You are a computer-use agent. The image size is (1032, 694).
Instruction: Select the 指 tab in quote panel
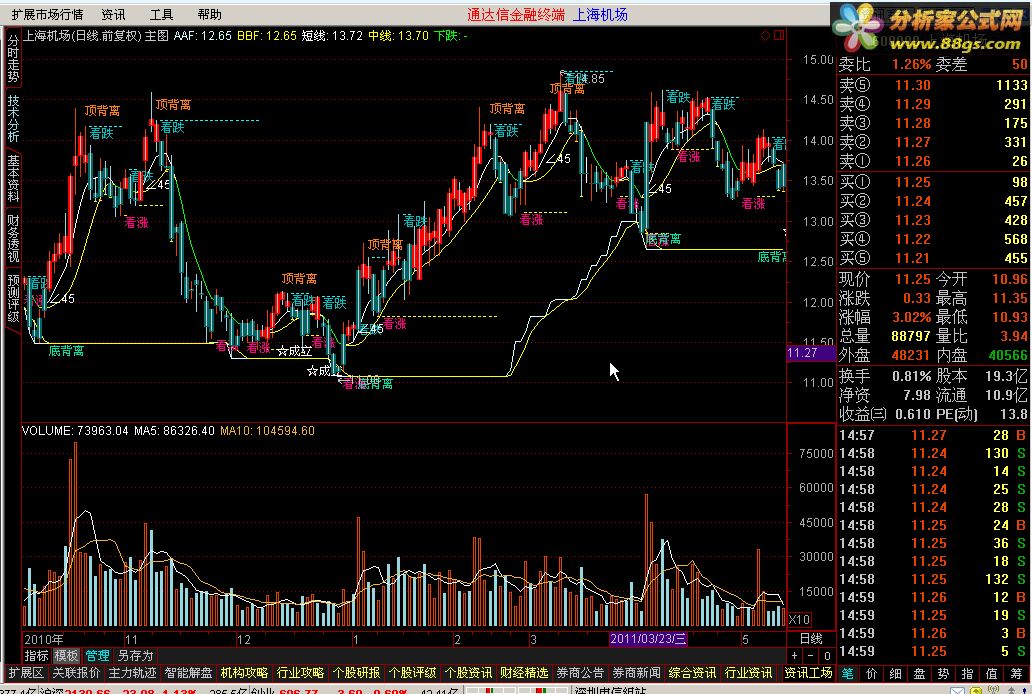click(968, 673)
